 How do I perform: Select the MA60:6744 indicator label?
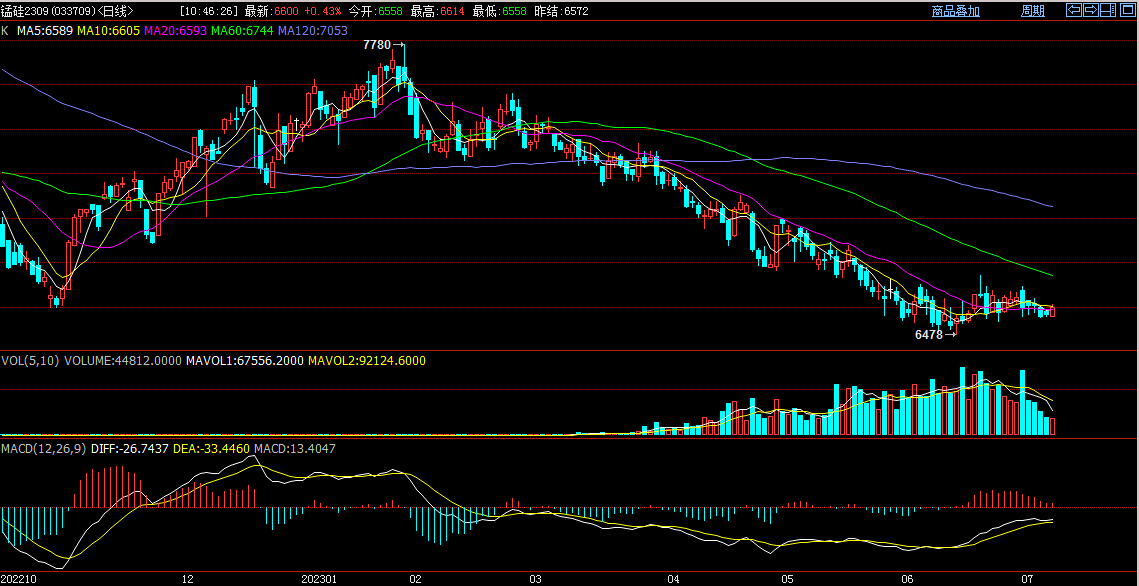click(x=243, y=30)
